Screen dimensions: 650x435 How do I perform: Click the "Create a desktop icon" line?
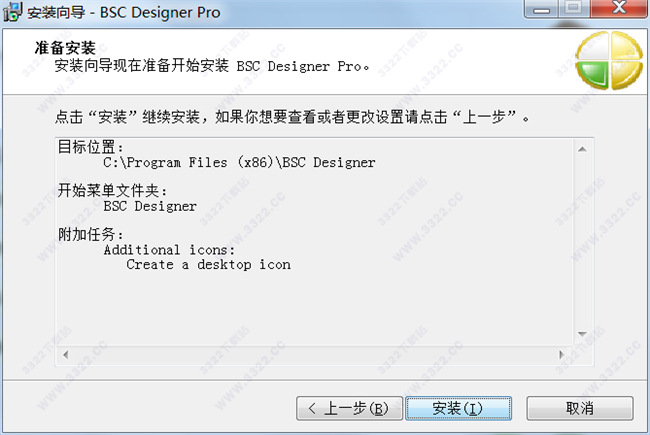pos(208,265)
